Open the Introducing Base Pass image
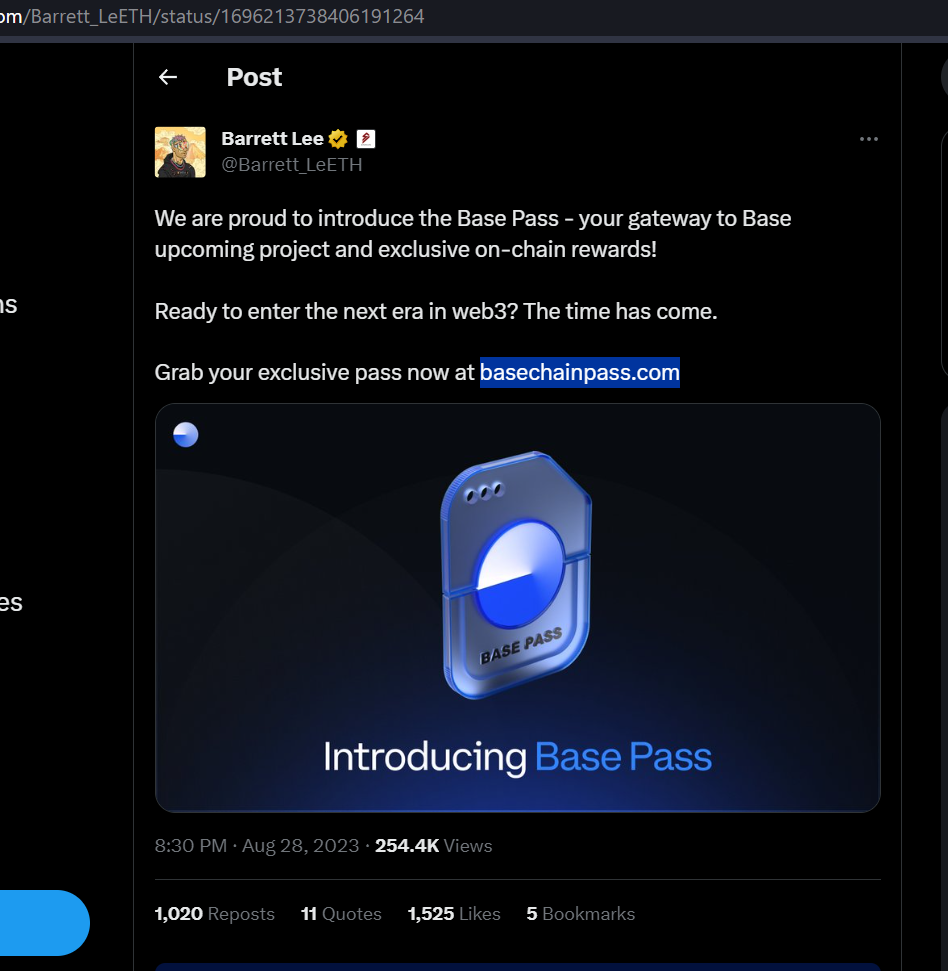 [x=518, y=607]
